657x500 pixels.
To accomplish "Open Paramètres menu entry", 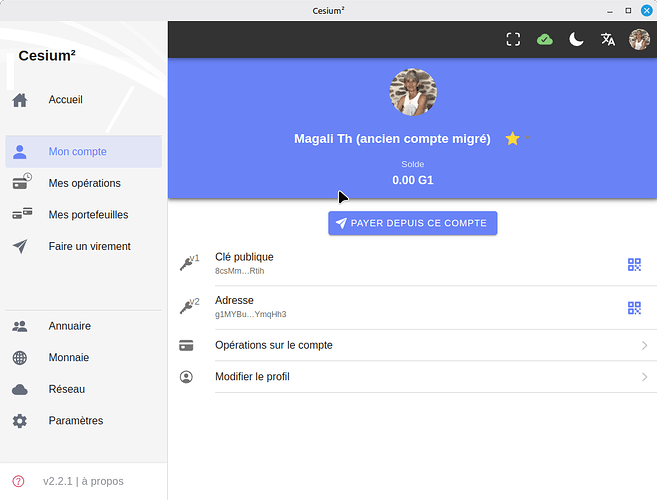I will tap(83, 421).
